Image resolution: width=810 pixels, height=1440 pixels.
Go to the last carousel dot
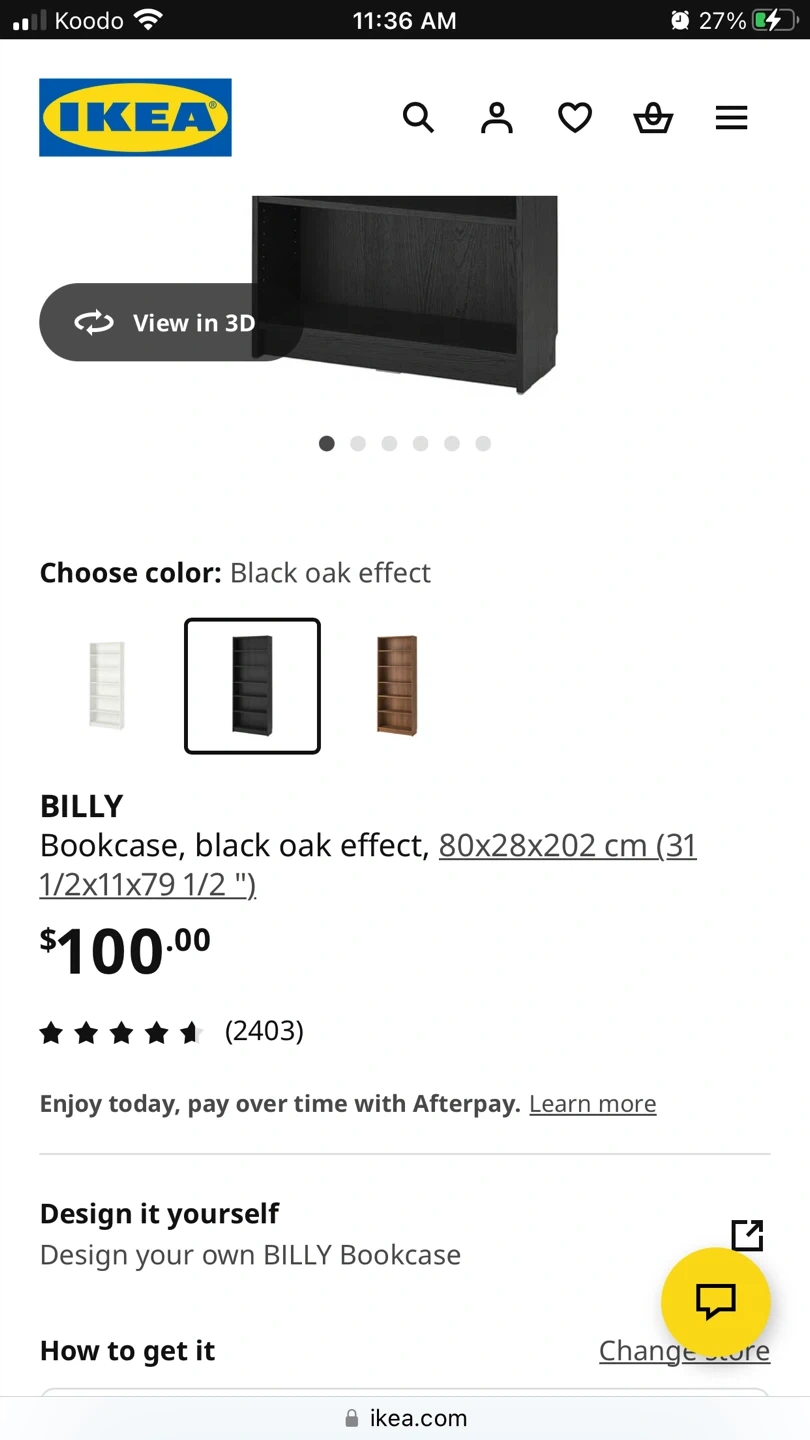483,443
